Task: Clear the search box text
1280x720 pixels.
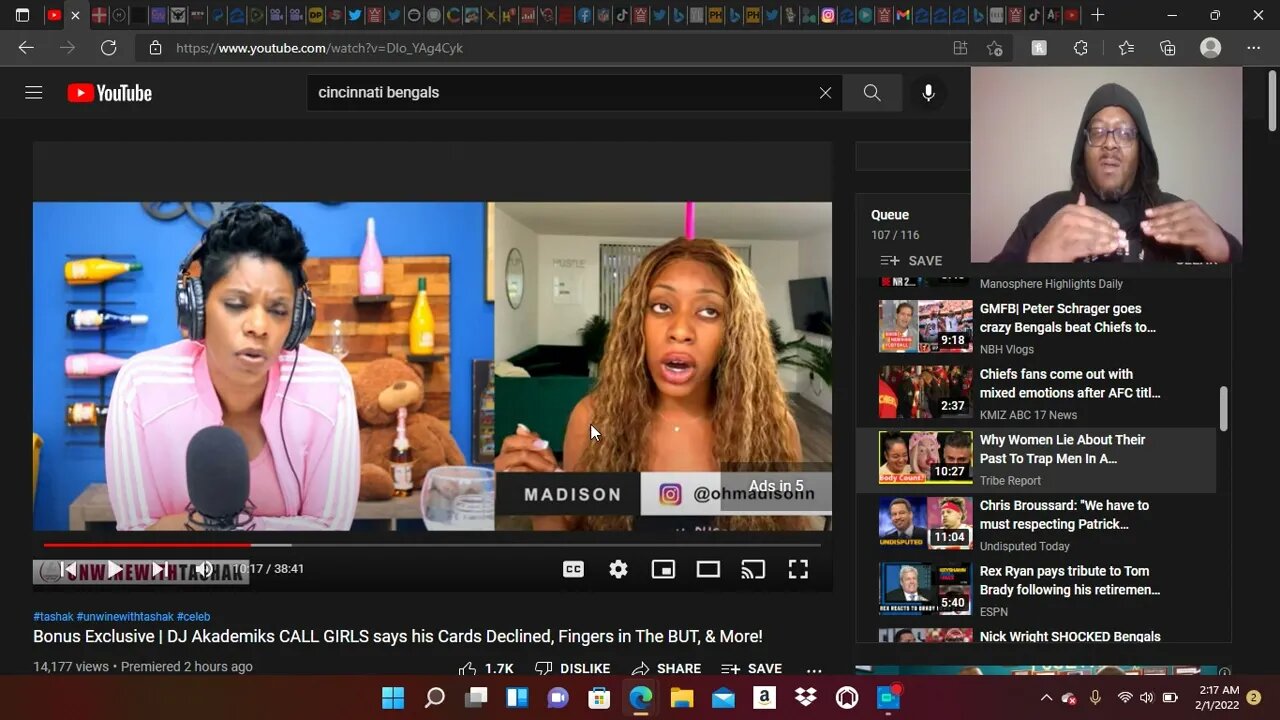Action: 825,93
